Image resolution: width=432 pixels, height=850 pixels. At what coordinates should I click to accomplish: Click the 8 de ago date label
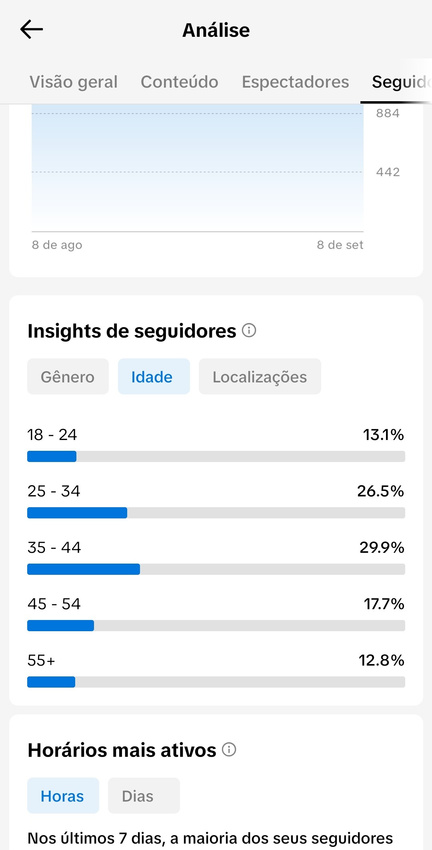click(57, 245)
